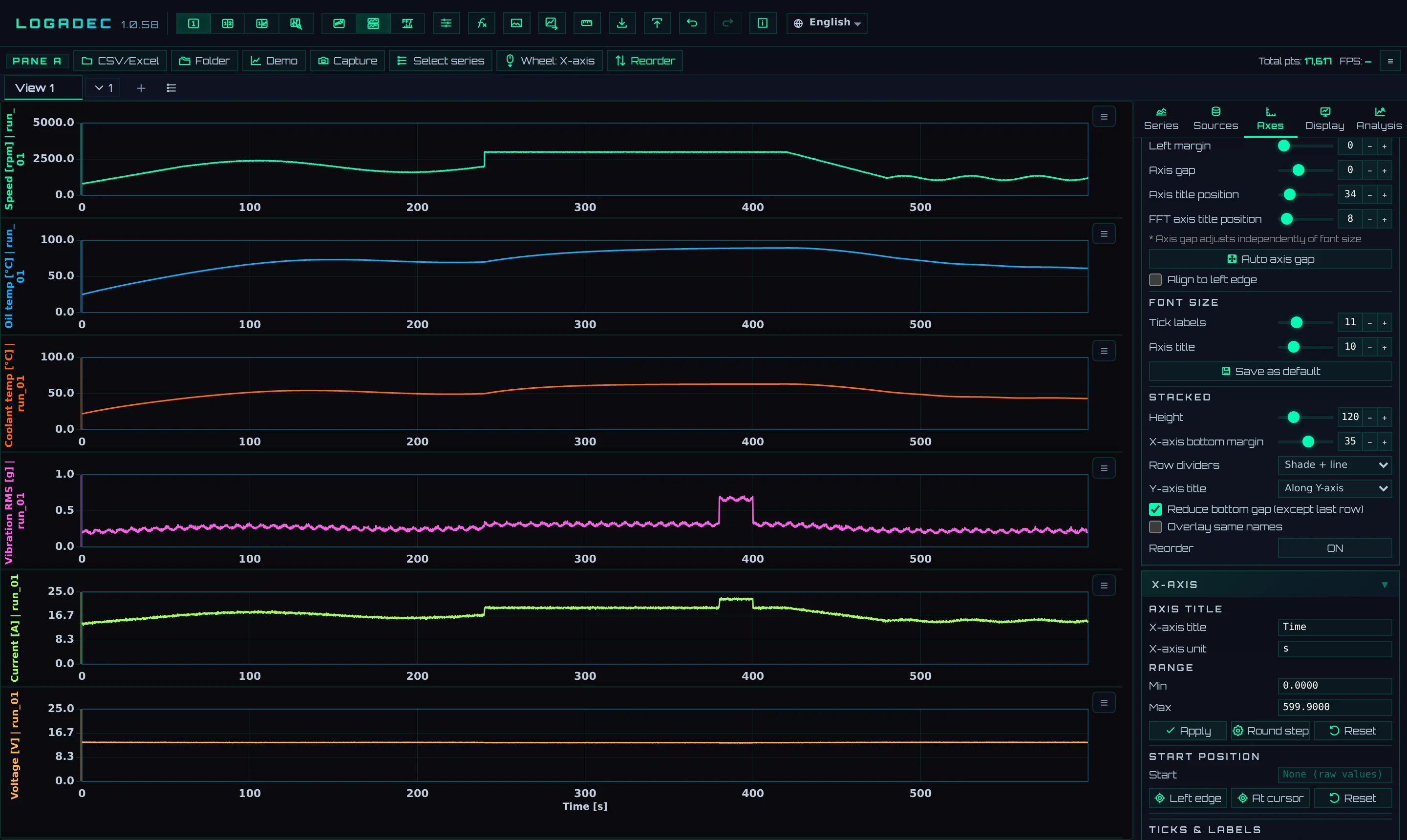Select the zoom/inspect chart layout icon
Image resolution: width=1407 pixels, height=840 pixels.
(296, 23)
